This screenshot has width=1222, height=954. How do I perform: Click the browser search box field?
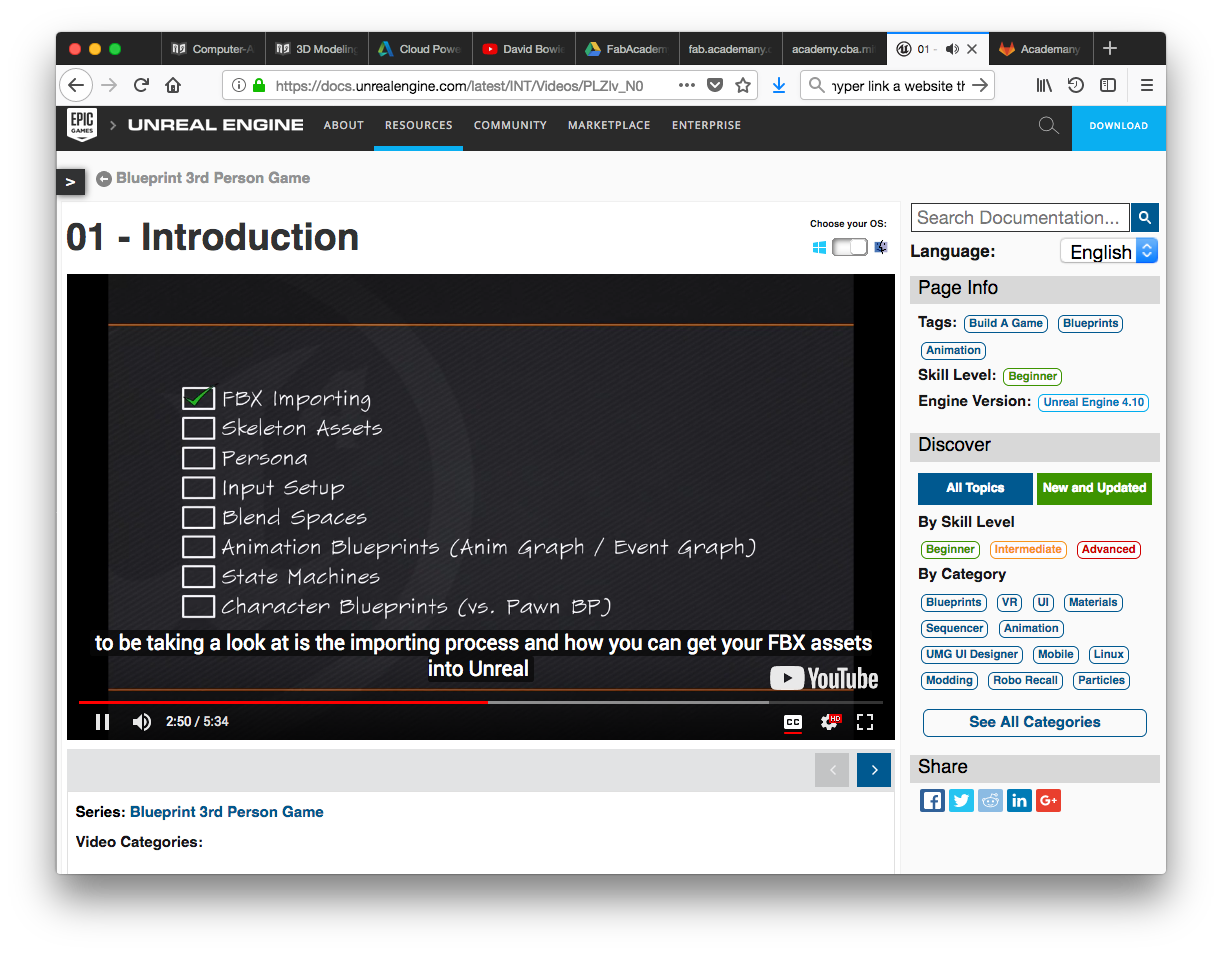pyautogui.click(x=898, y=86)
